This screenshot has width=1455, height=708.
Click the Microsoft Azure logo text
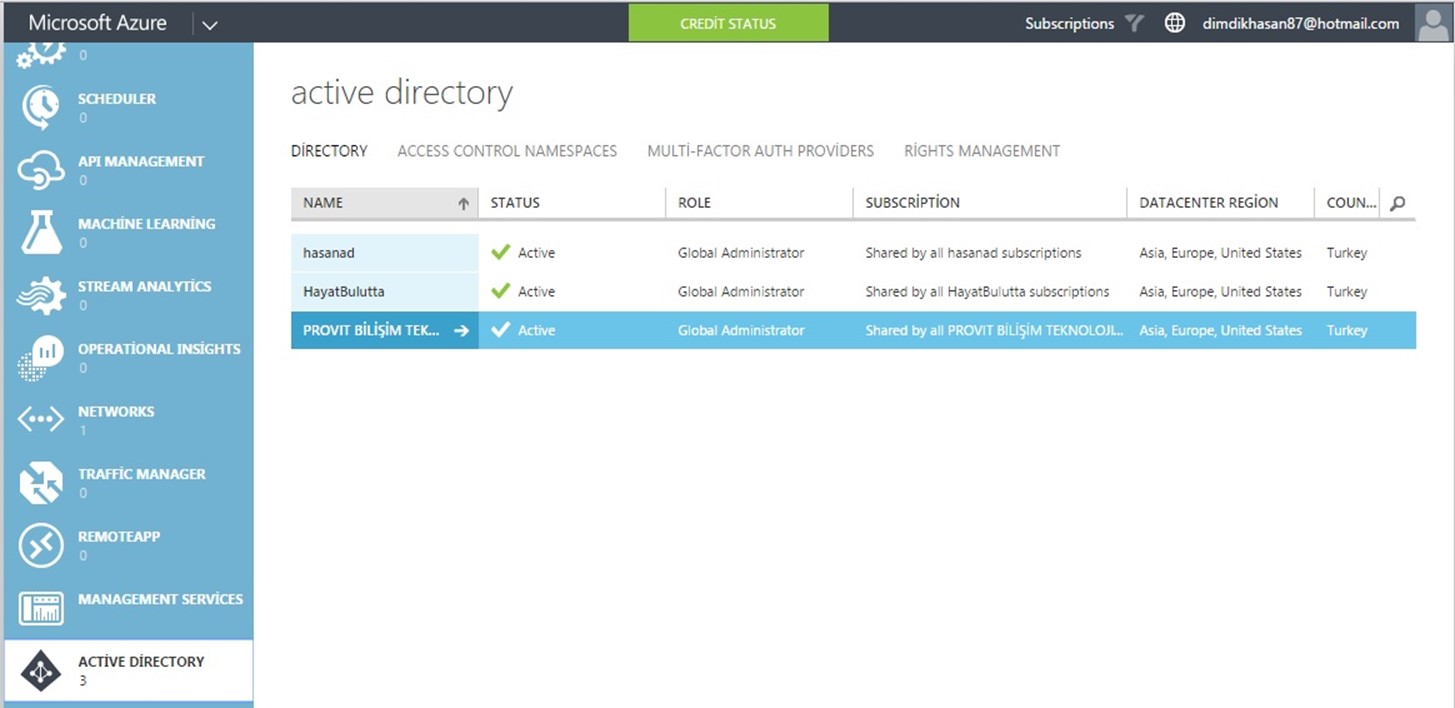tap(97, 22)
